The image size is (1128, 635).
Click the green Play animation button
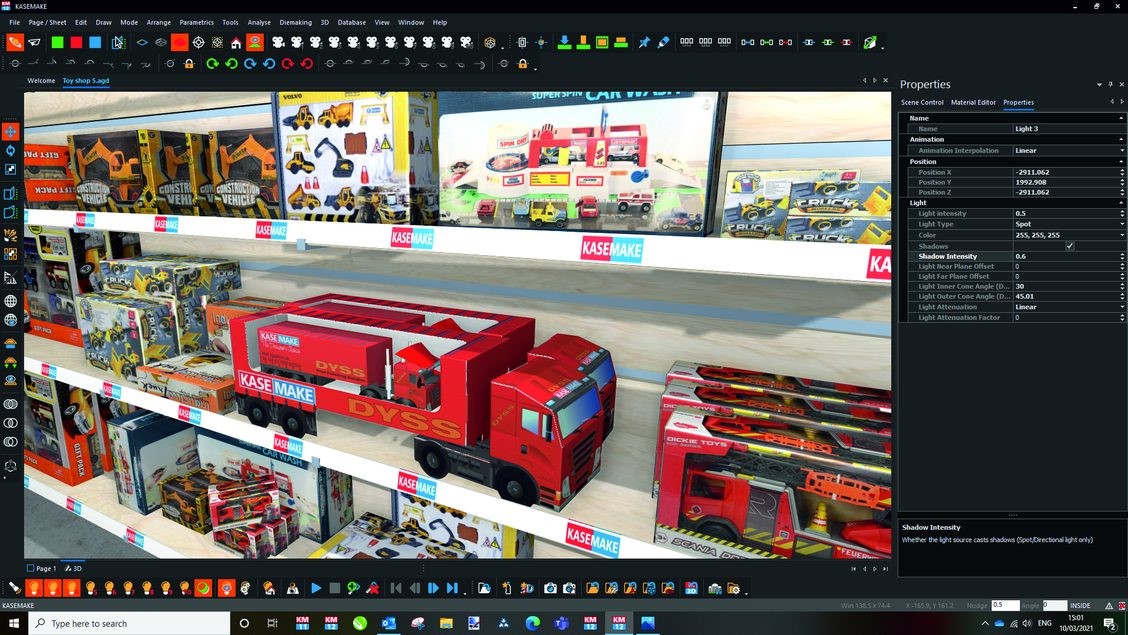click(x=317, y=588)
